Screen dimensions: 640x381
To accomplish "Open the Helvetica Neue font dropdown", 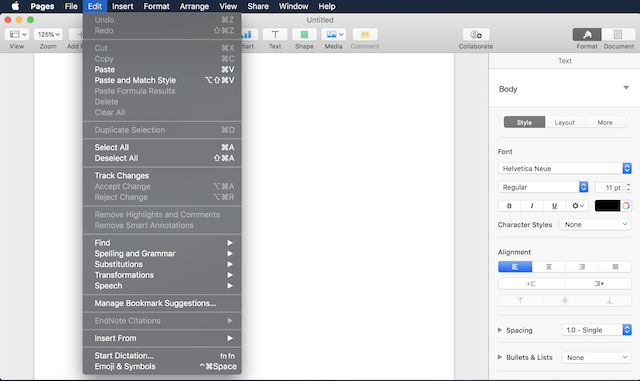I will click(565, 168).
